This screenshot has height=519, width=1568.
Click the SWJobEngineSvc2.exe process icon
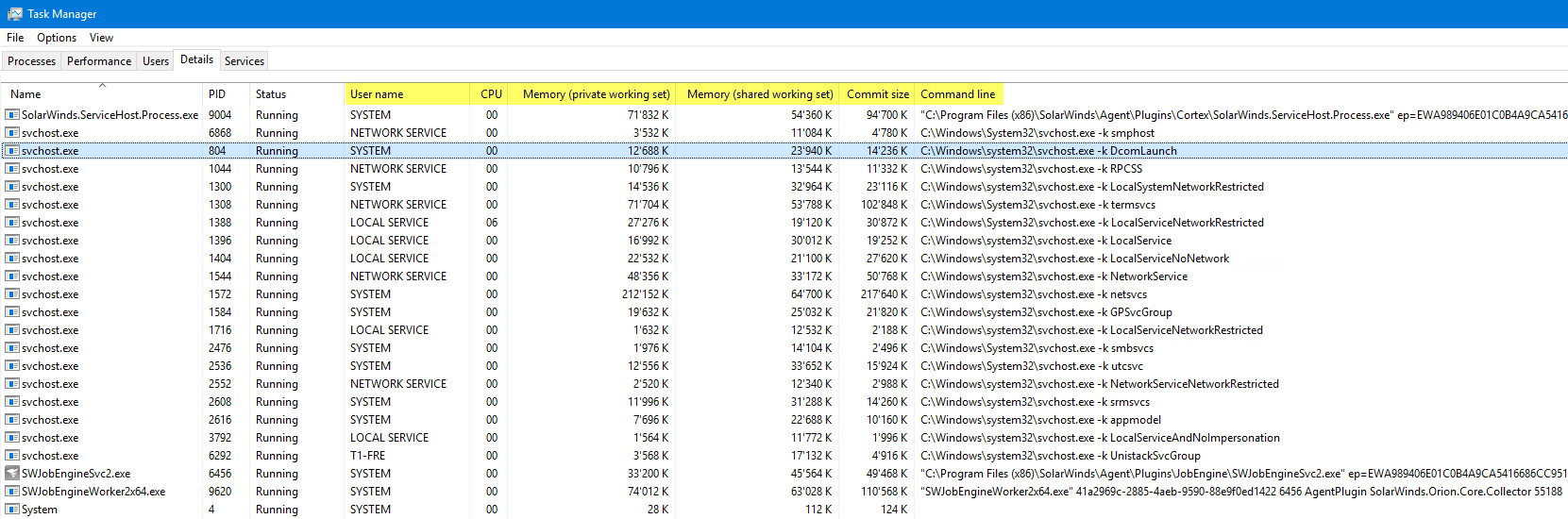[12, 474]
